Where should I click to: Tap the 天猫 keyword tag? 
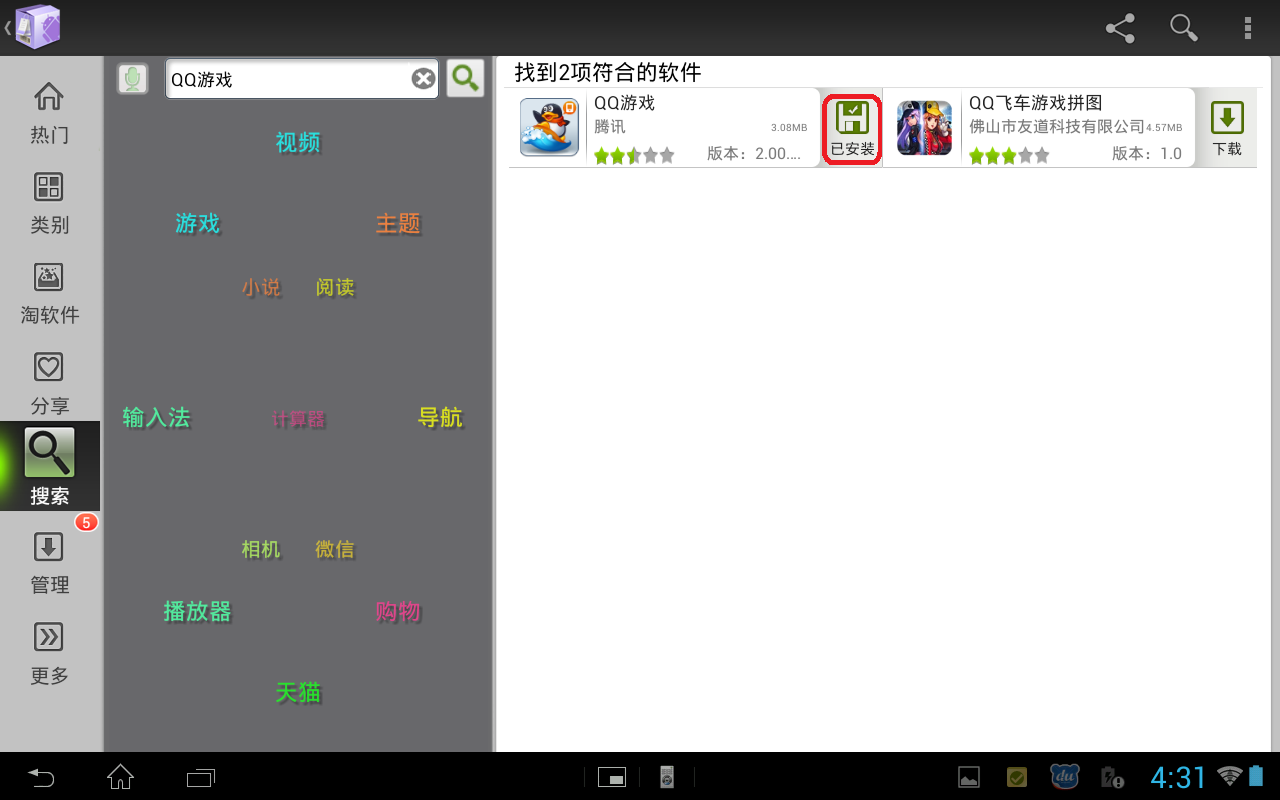click(x=298, y=692)
